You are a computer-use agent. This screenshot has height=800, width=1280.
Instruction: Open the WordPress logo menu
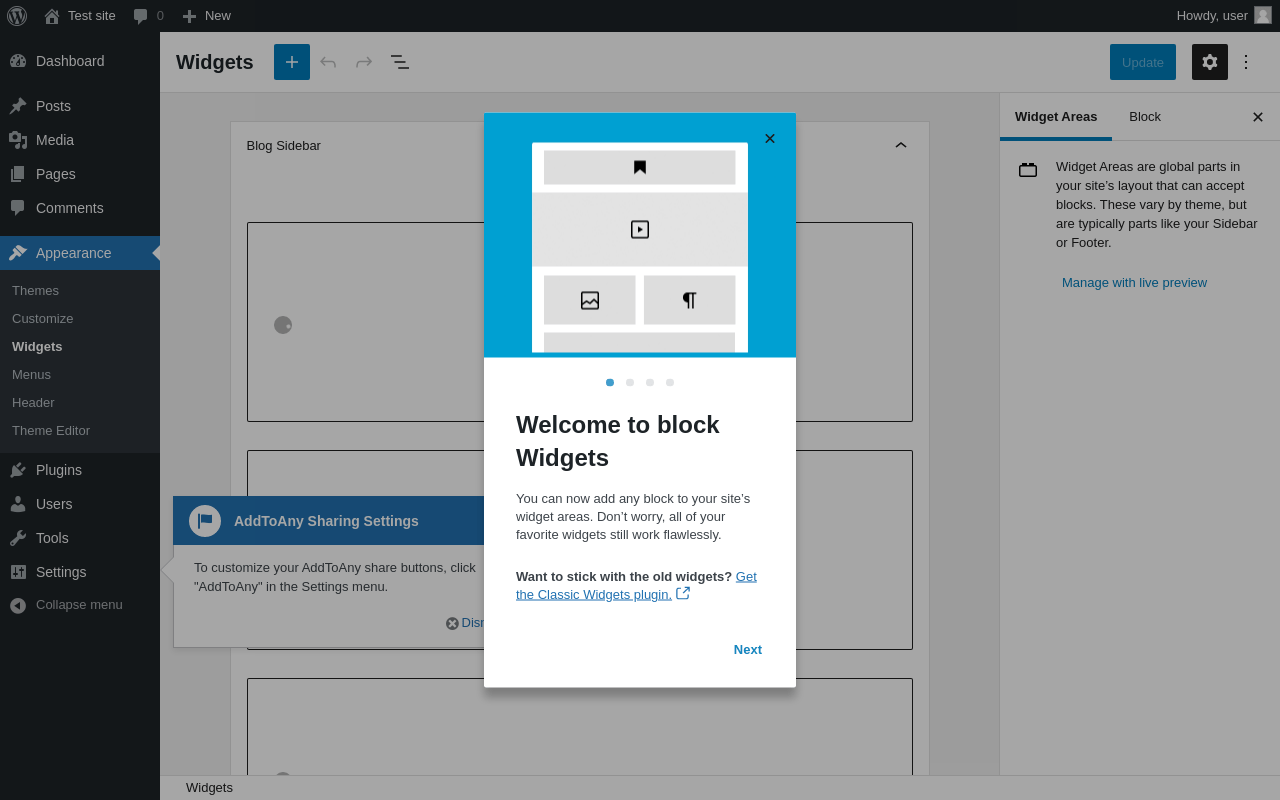pos(17,16)
